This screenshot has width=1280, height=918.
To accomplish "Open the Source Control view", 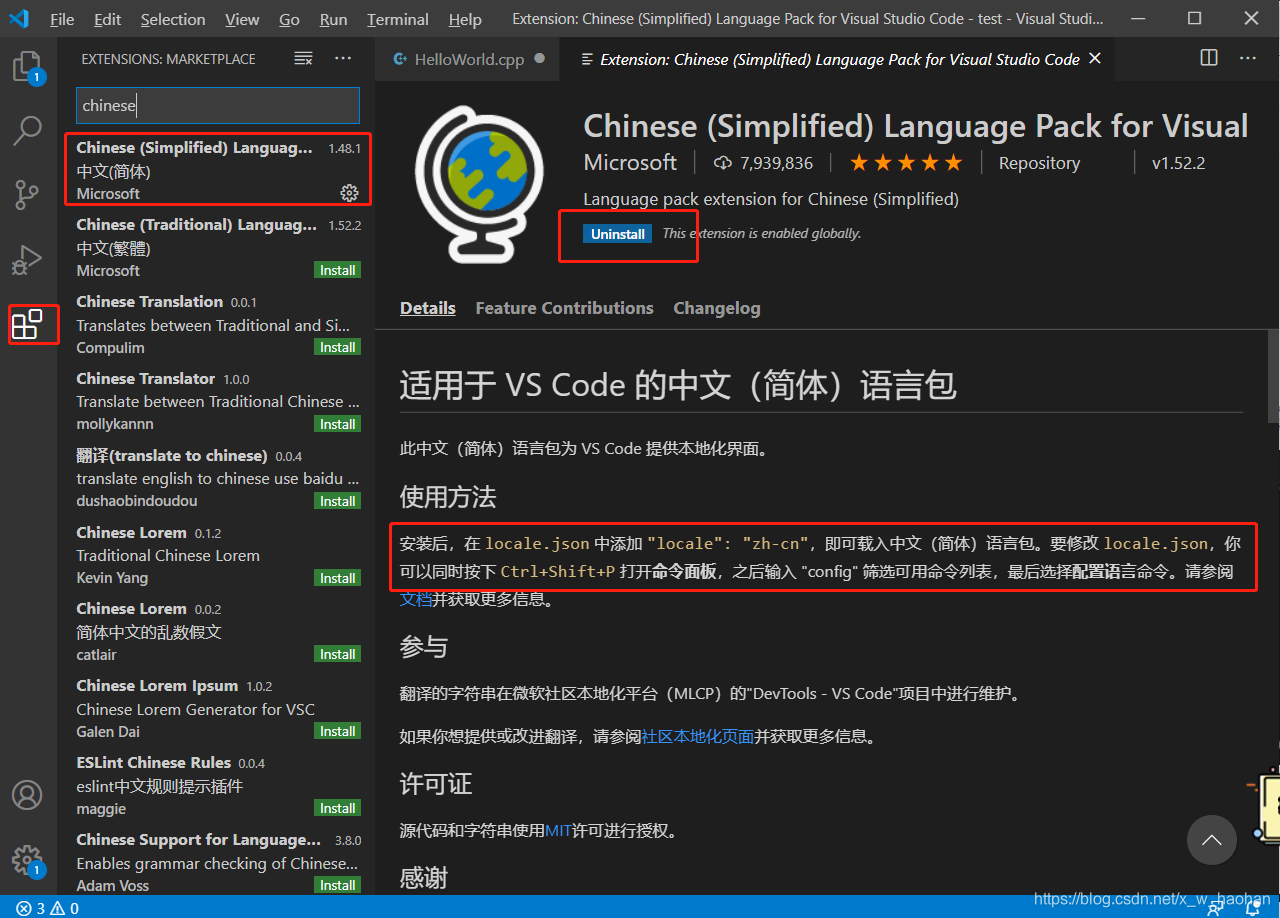I will (x=27, y=195).
